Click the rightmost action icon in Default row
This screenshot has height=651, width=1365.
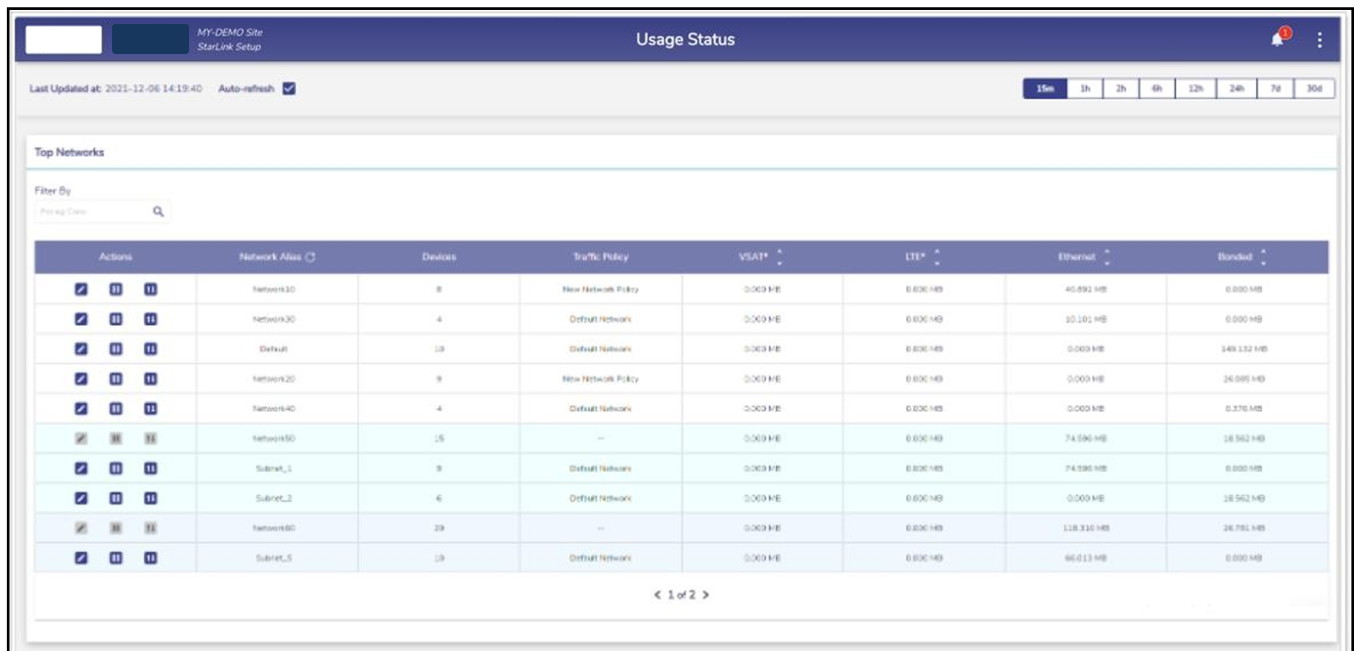click(150, 349)
